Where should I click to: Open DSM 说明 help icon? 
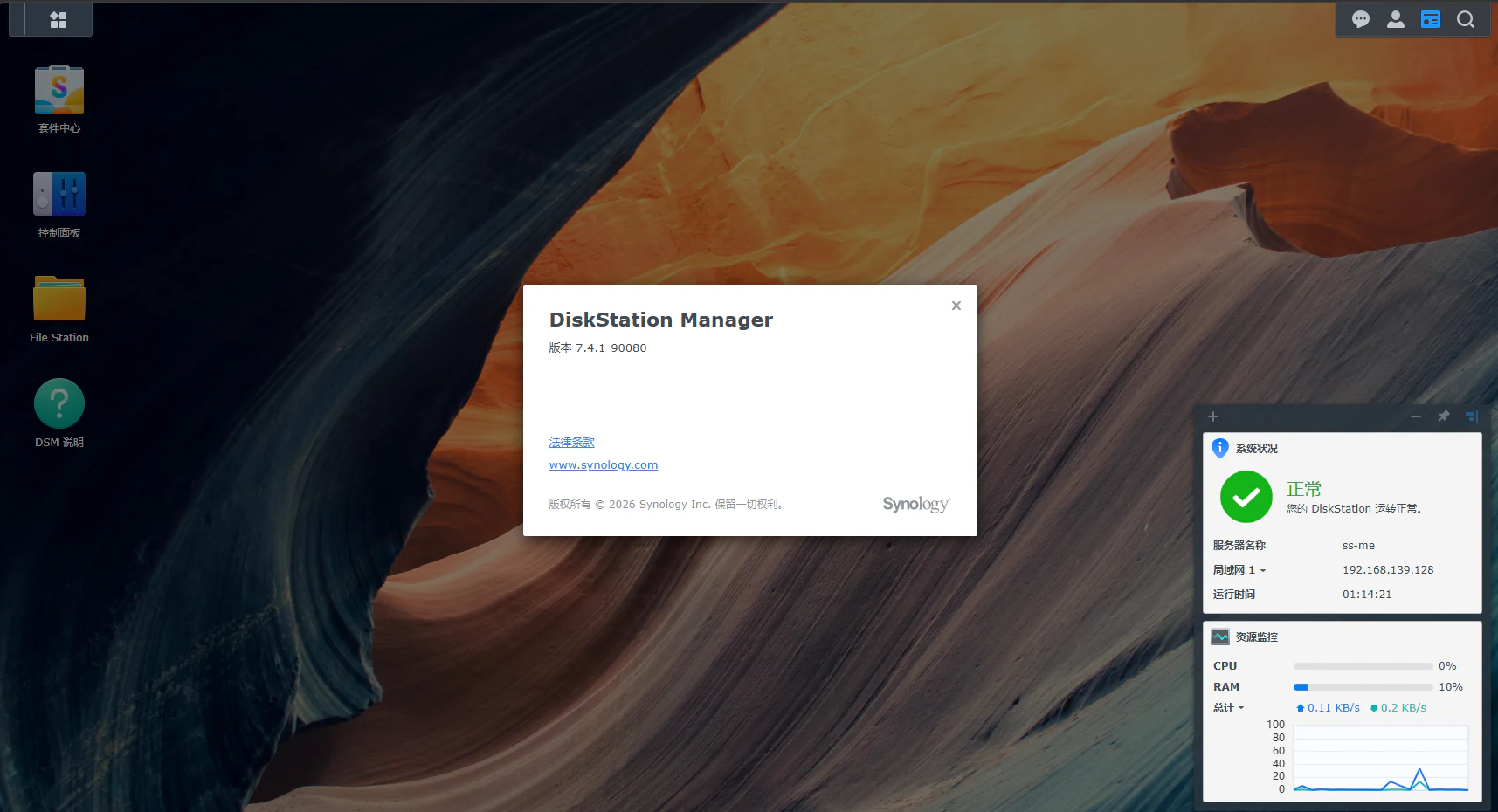(x=59, y=414)
